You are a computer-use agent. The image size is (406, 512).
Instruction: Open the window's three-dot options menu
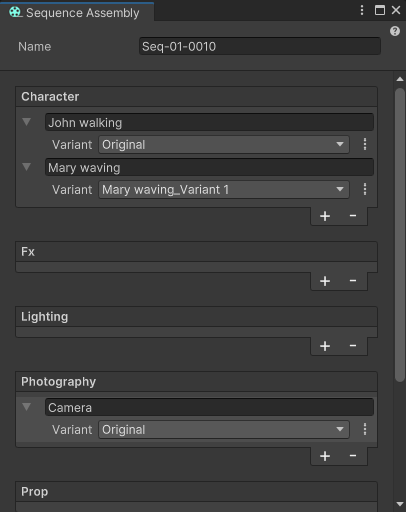[x=362, y=10]
